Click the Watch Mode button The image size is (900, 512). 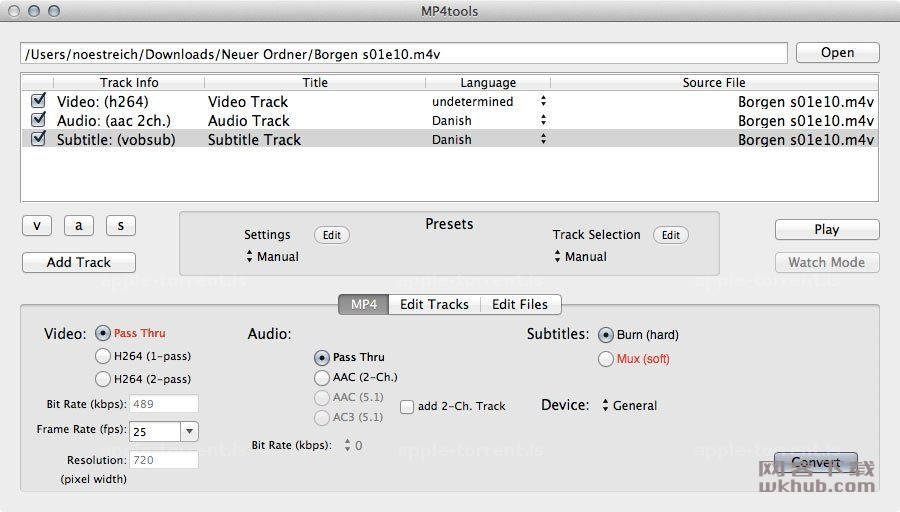click(827, 262)
